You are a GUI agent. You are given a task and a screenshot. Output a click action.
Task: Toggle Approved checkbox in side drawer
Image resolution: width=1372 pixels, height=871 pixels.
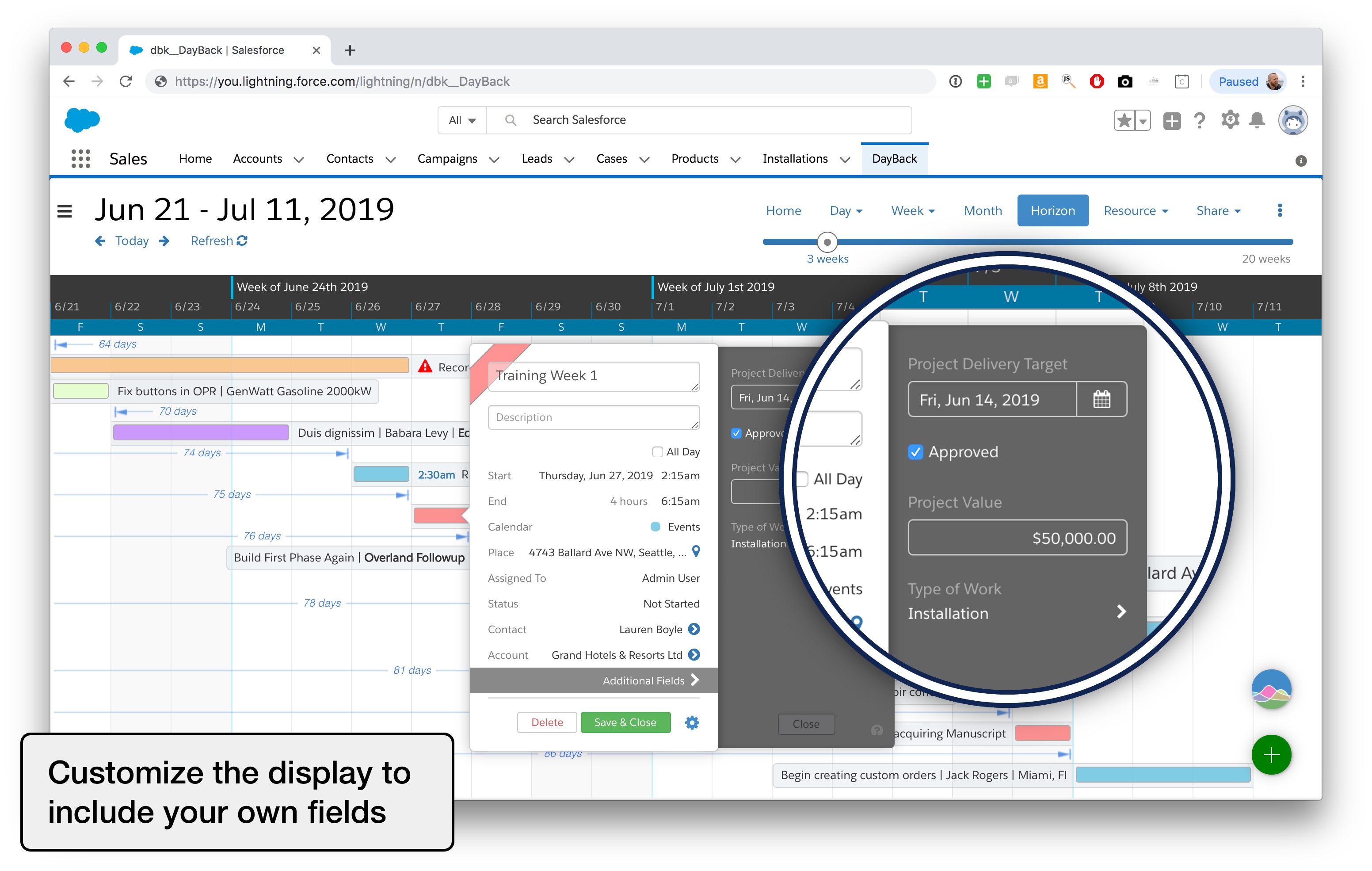(736, 433)
